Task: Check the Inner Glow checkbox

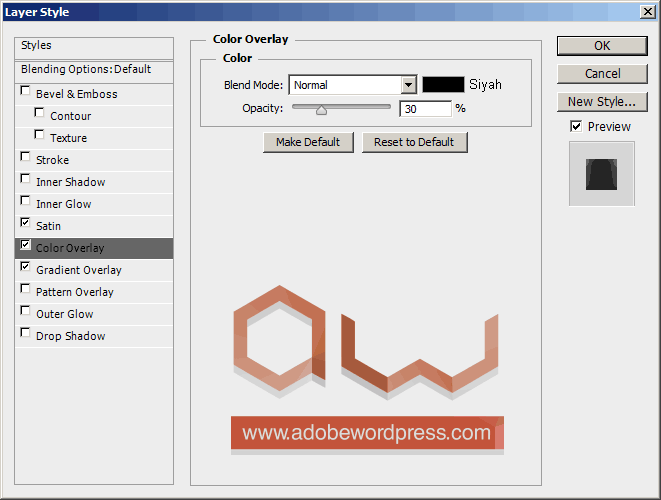Action: pyautogui.click(x=25, y=200)
